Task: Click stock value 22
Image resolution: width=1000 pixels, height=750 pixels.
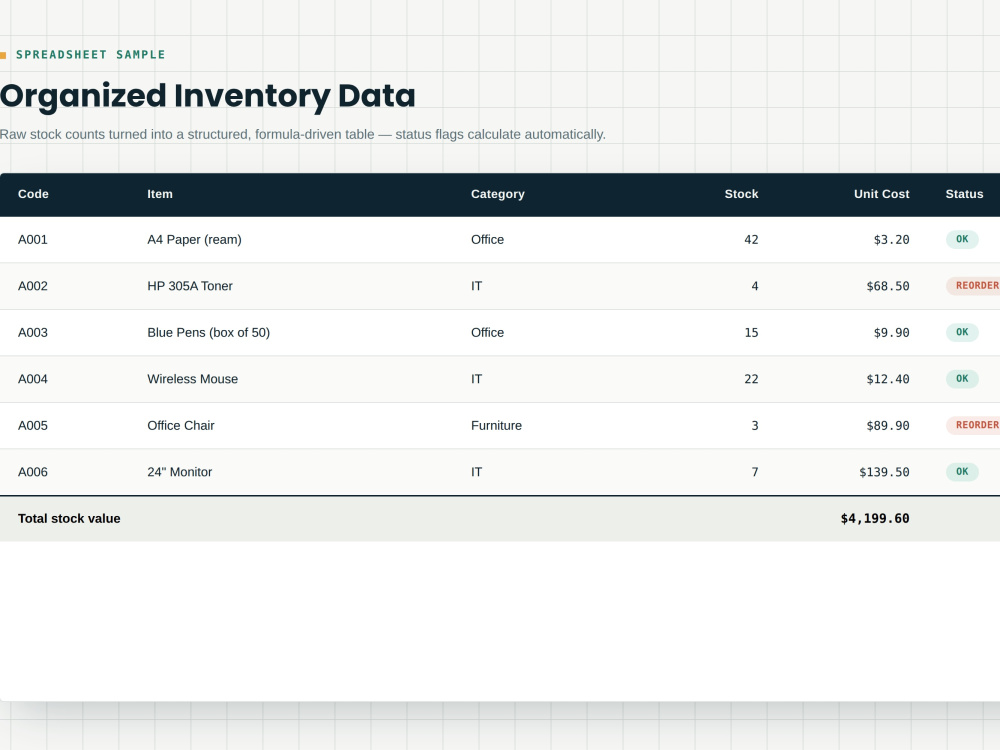Action: click(x=751, y=379)
